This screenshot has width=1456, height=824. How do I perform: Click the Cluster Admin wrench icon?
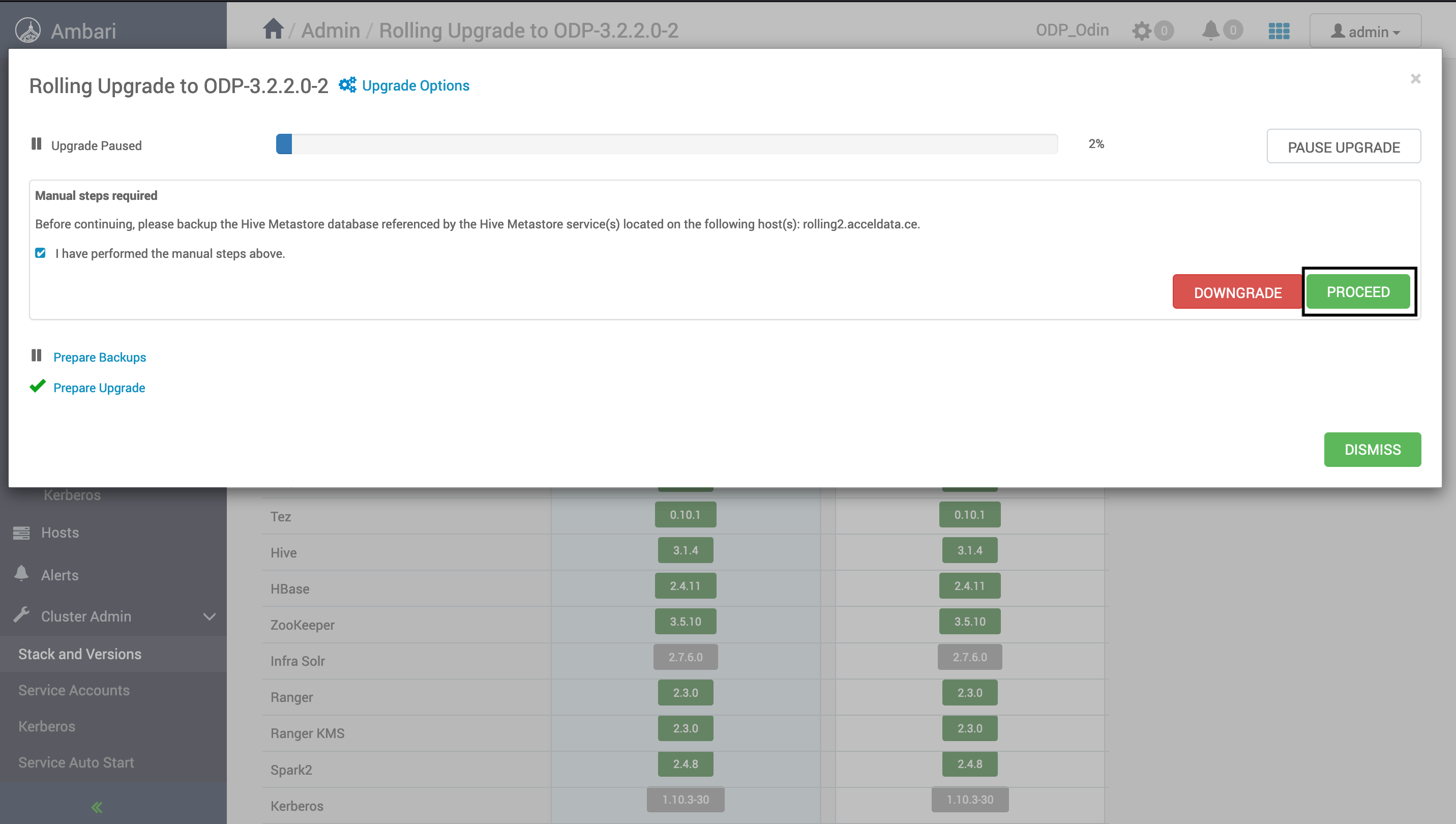[x=21, y=615]
